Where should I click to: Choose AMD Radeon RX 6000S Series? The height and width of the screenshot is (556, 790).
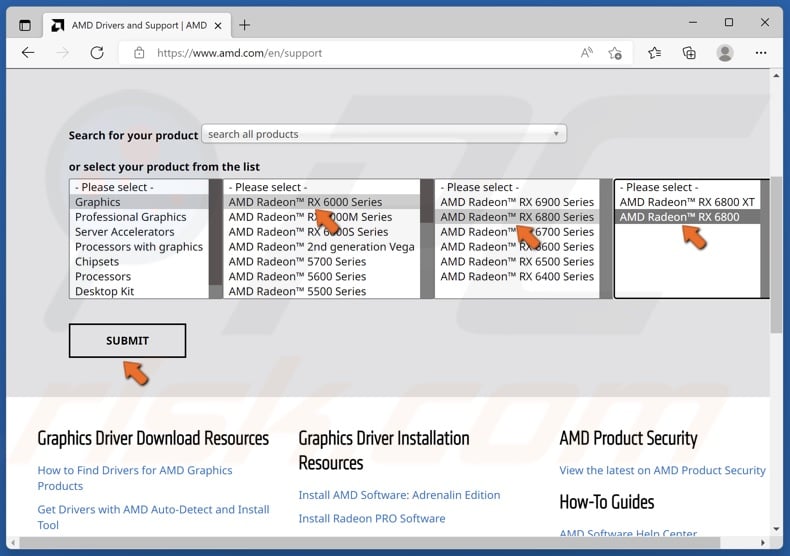tap(321, 232)
